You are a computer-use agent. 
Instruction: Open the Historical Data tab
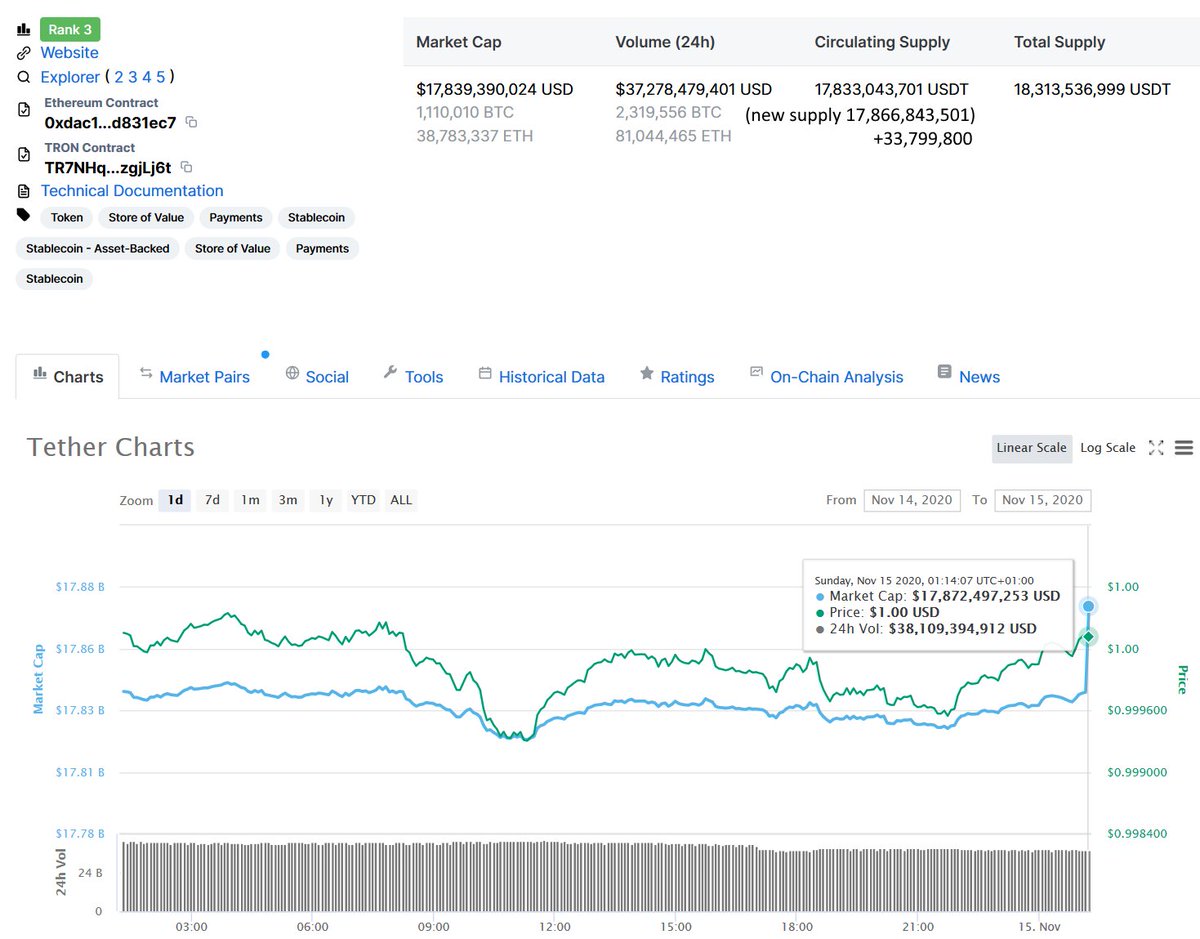[x=541, y=376]
